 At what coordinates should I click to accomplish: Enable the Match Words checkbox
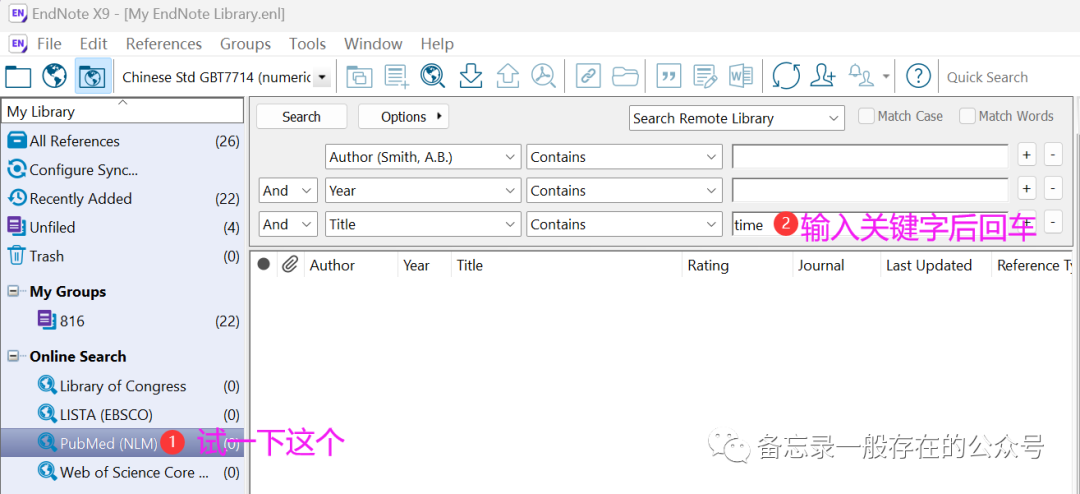[968, 116]
